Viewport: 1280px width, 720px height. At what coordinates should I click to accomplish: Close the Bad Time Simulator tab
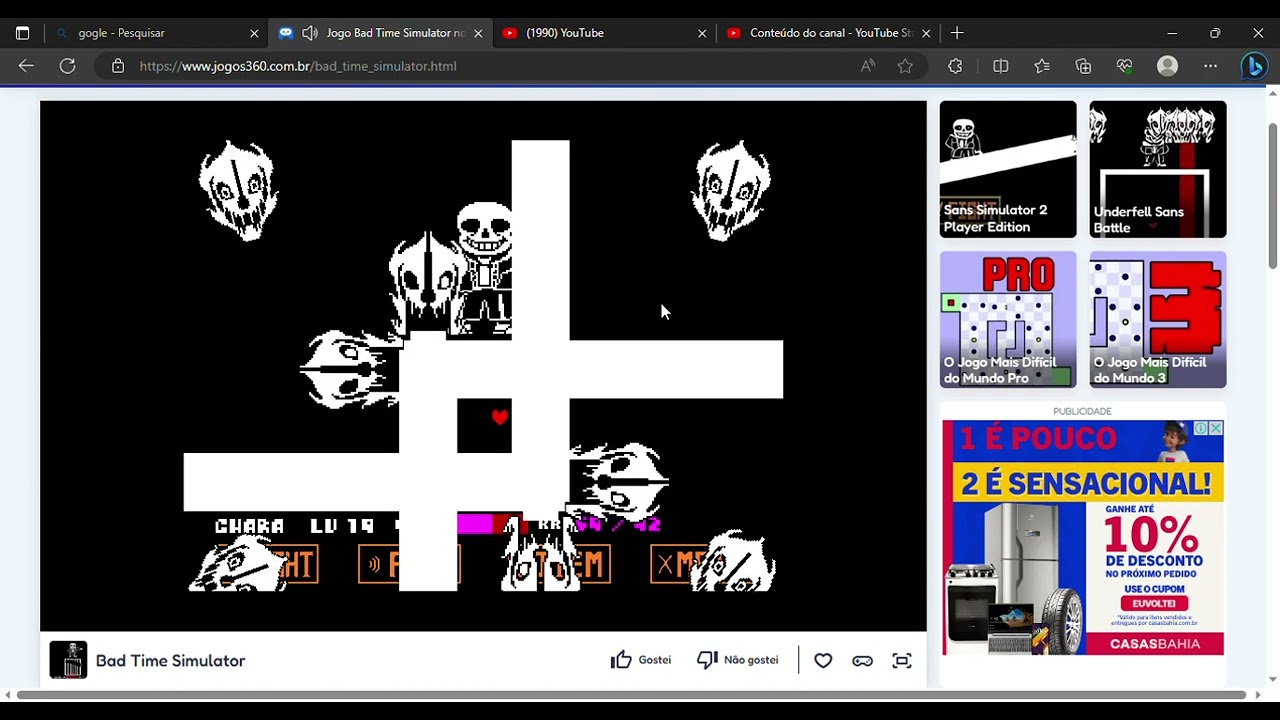[x=478, y=33]
